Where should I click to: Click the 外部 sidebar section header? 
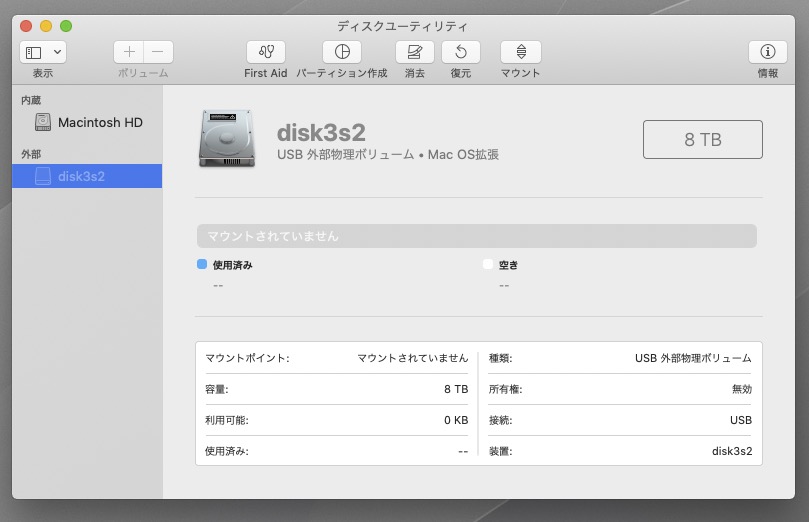pos(31,154)
